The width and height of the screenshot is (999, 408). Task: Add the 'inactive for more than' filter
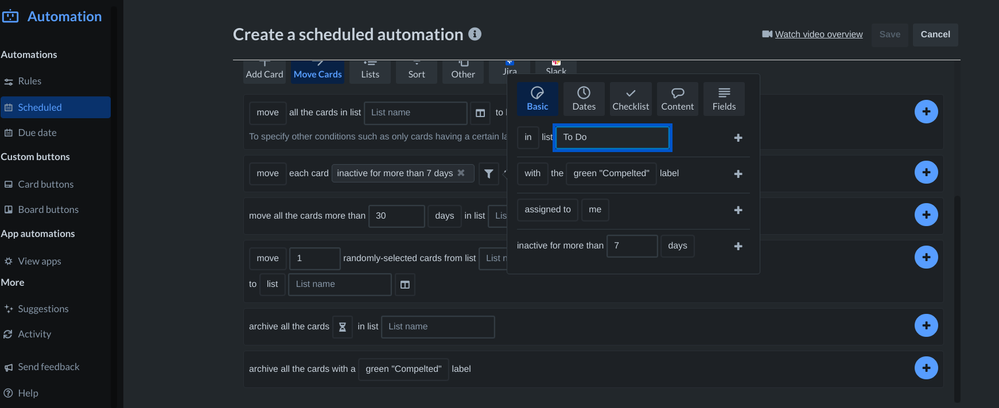tap(738, 246)
